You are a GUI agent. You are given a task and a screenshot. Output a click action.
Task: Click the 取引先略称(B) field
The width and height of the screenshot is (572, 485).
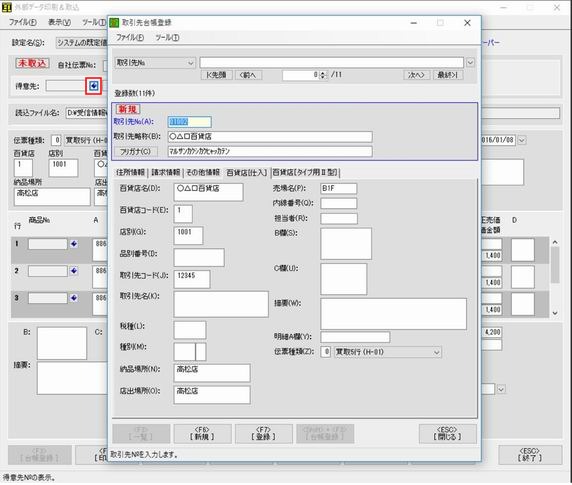click(270, 137)
